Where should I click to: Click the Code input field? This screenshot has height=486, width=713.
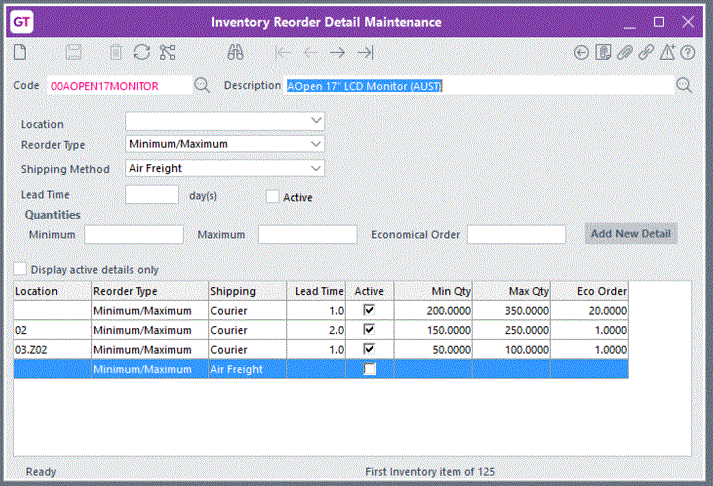click(120, 86)
